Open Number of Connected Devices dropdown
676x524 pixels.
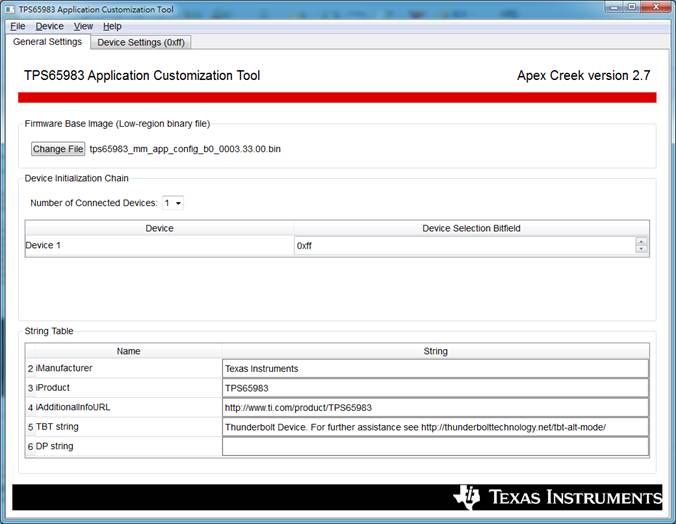(172, 203)
